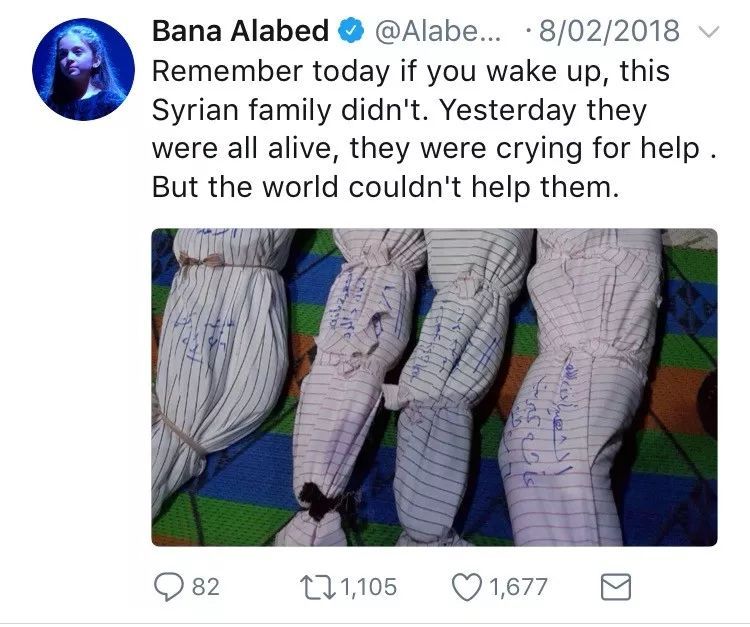750x627 pixels.
Task: Retweet using the arrows icon
Action: [317, 587]
